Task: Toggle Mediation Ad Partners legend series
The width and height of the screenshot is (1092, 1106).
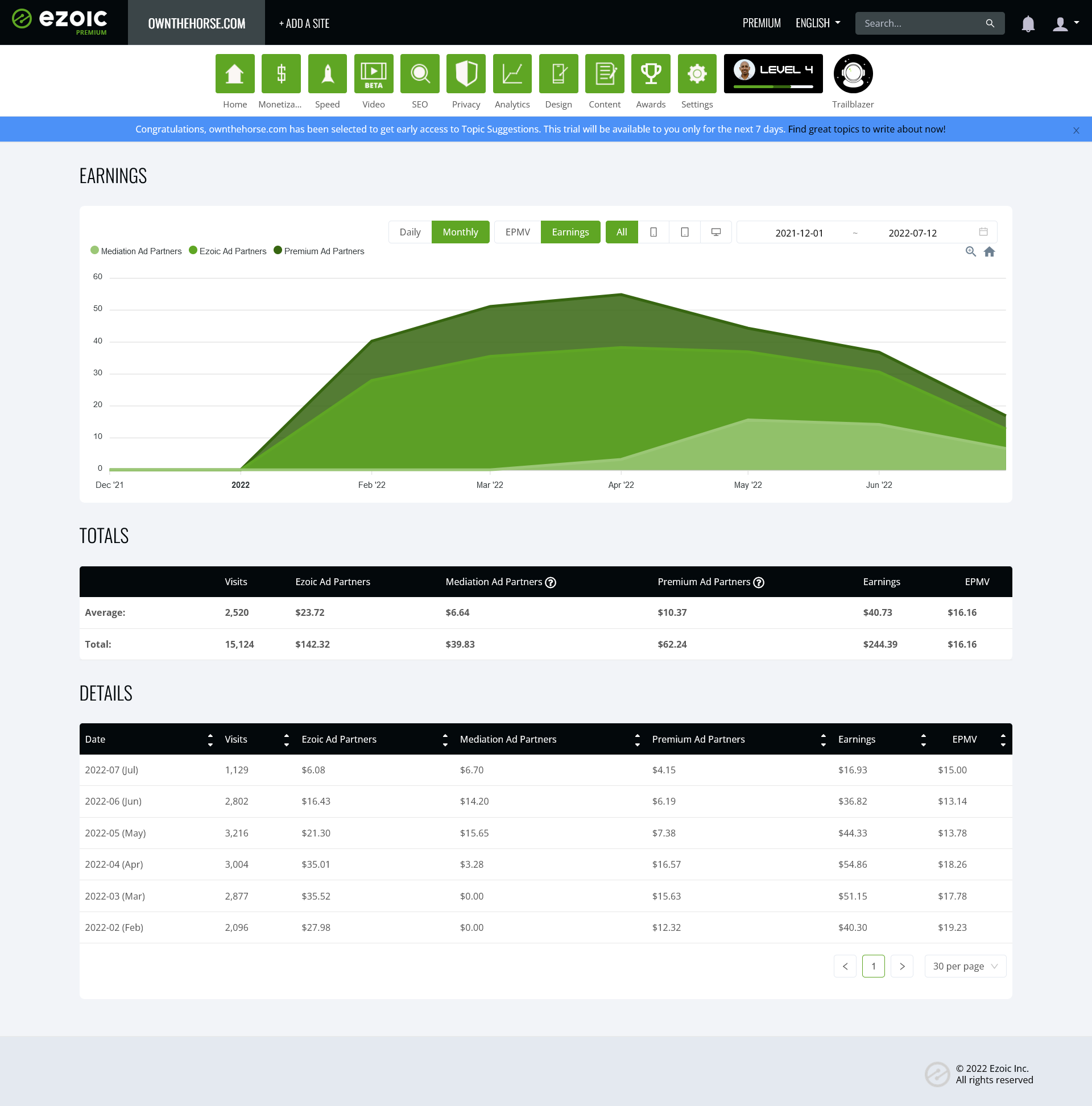Action: (x=136, y=251)
